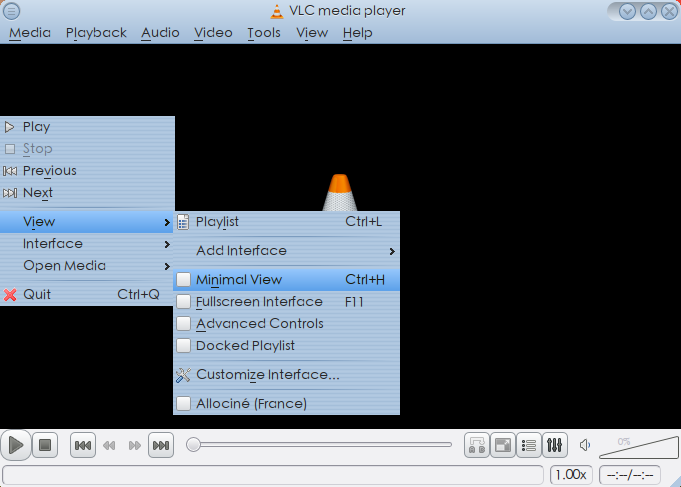
Task: Mute audio with the speaker icon
Action: tap(585, 445)
